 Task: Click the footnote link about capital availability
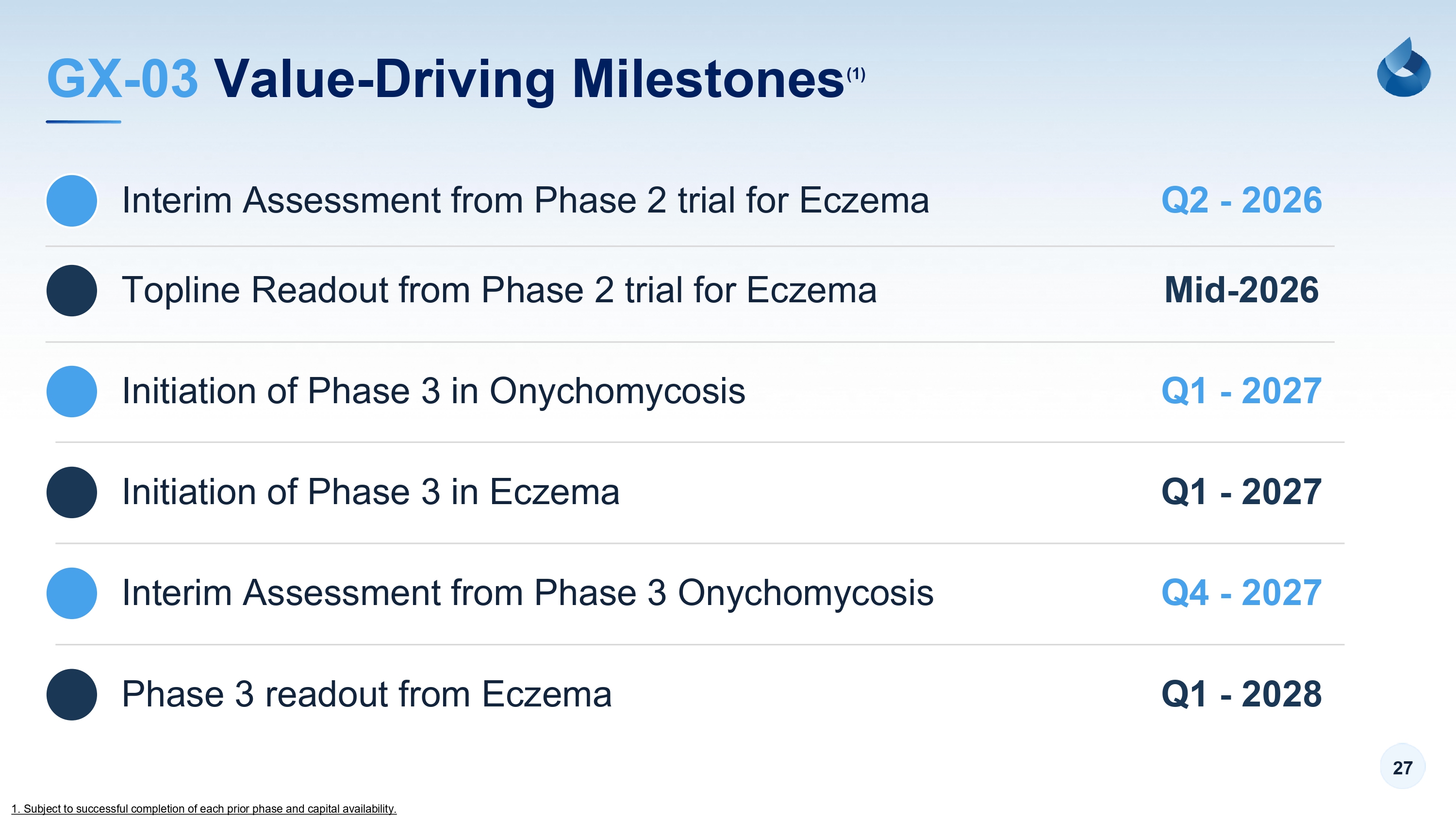[204, 809]
